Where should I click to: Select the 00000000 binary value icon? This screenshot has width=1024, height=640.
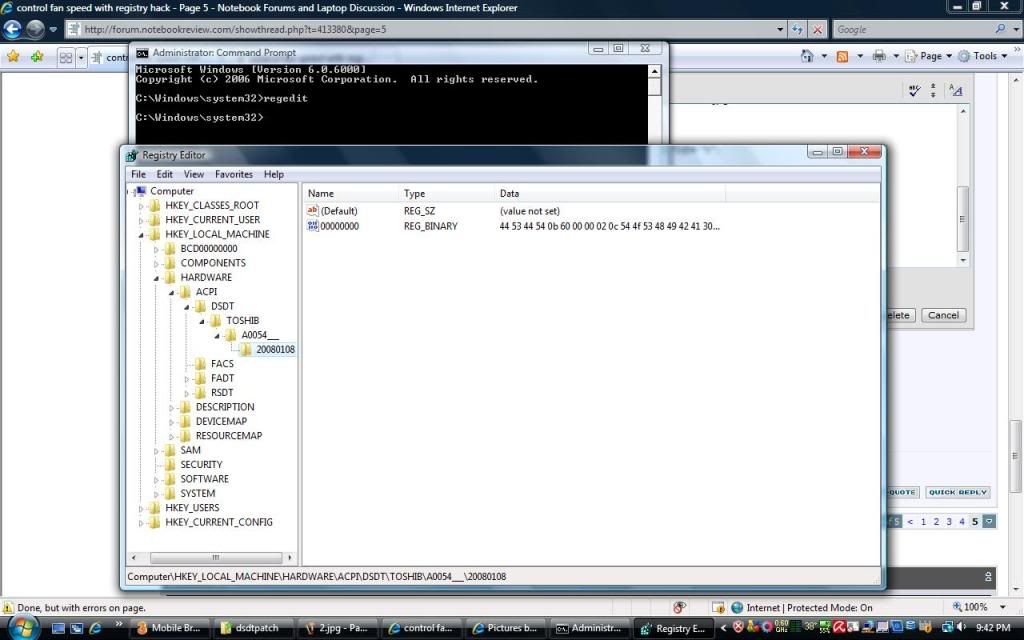312,226
